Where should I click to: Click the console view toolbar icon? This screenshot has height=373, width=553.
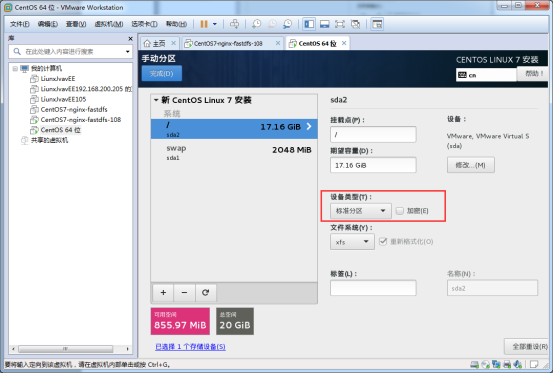tap(324, 24)
